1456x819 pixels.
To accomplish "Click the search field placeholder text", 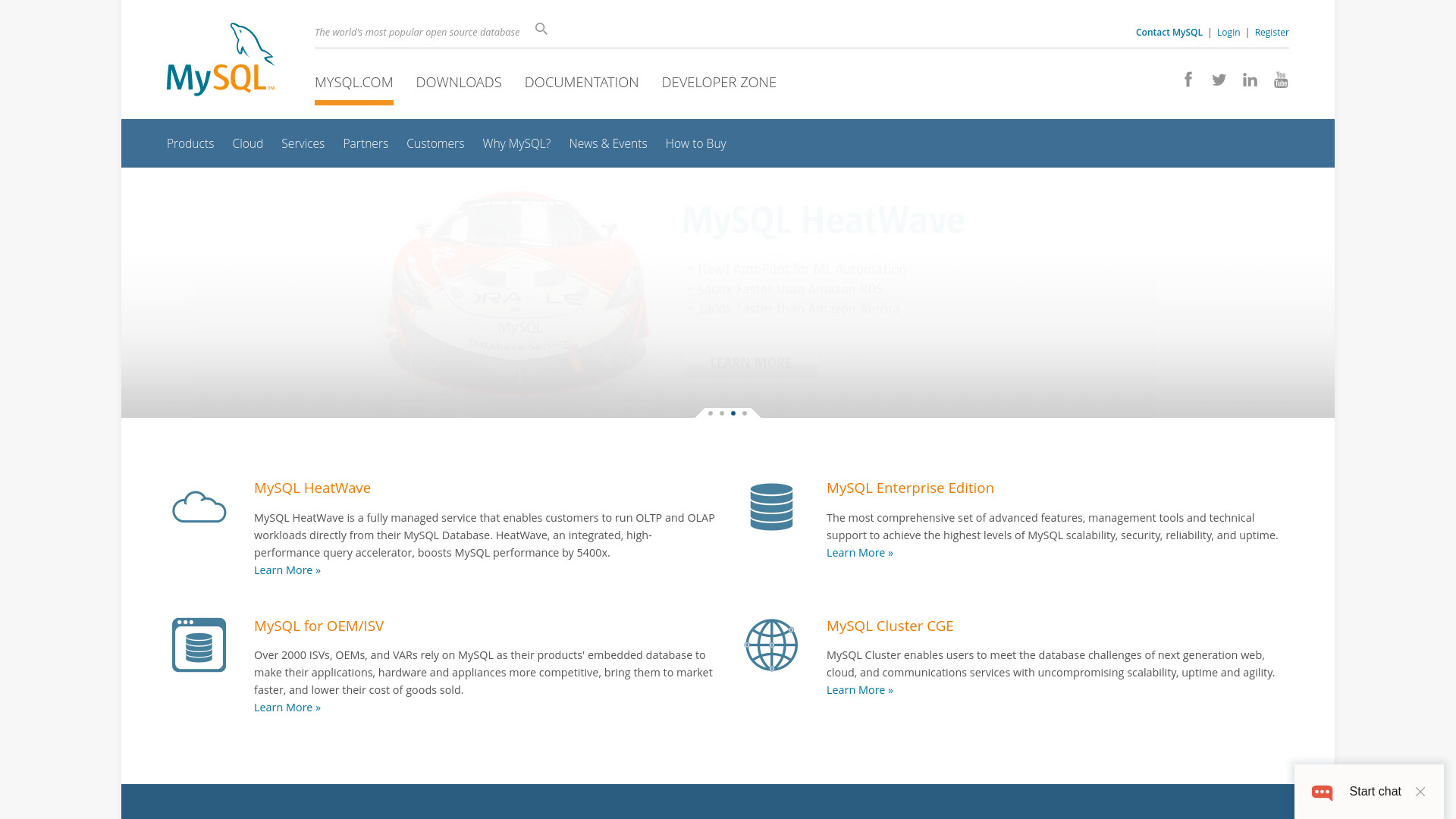I will tap(417, 32).
